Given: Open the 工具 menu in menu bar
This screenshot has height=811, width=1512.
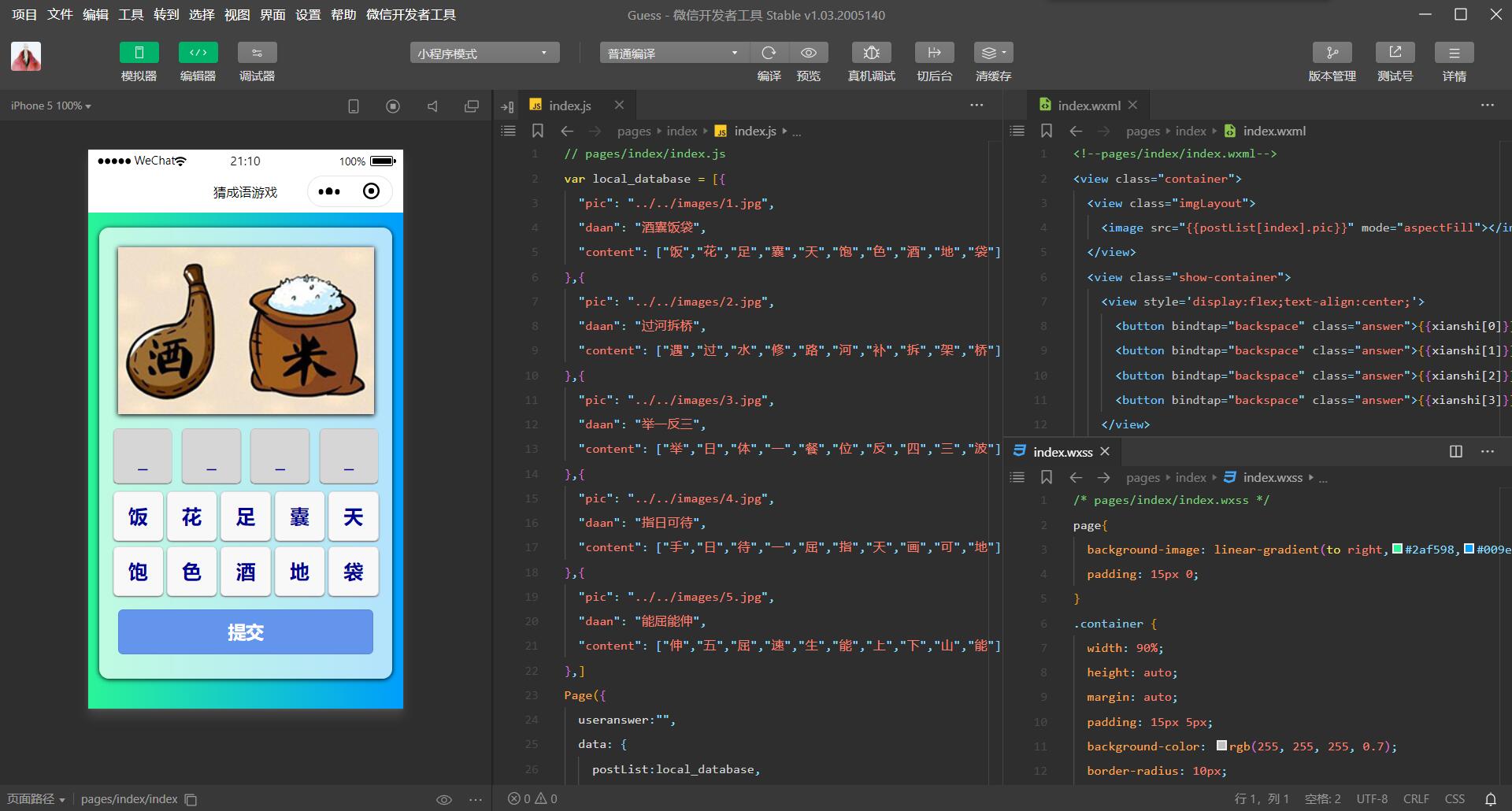Looking at the screenshot, I should click(x=131, y=15).
